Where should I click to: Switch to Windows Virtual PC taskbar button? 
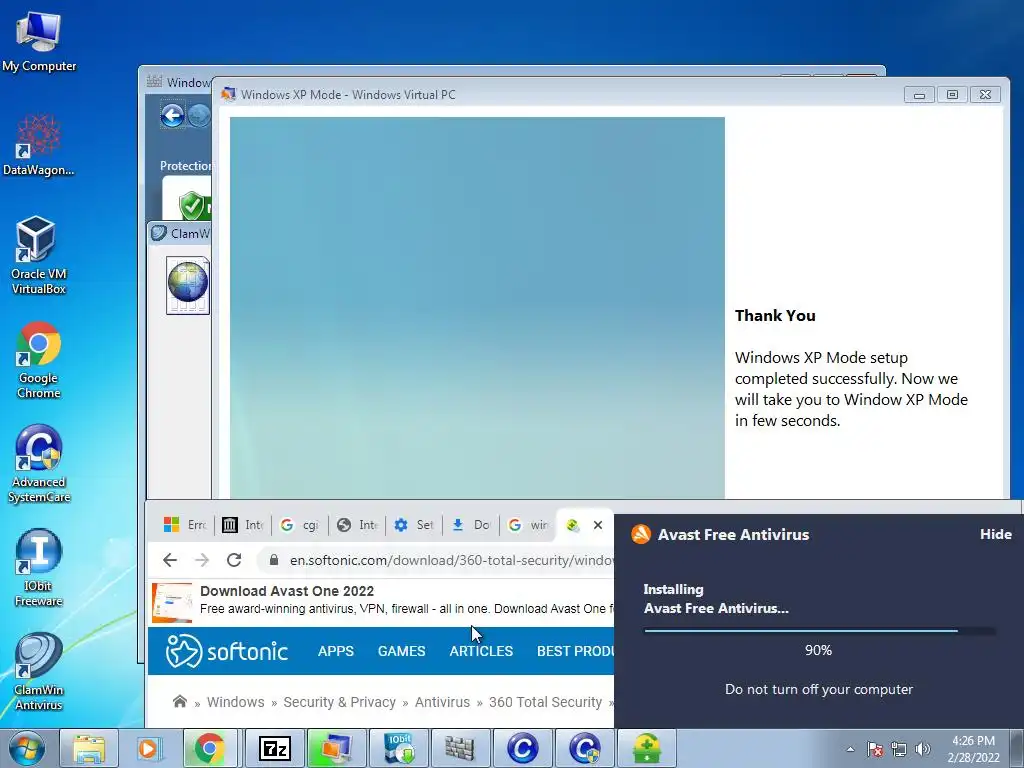click(x=336, y=748)
